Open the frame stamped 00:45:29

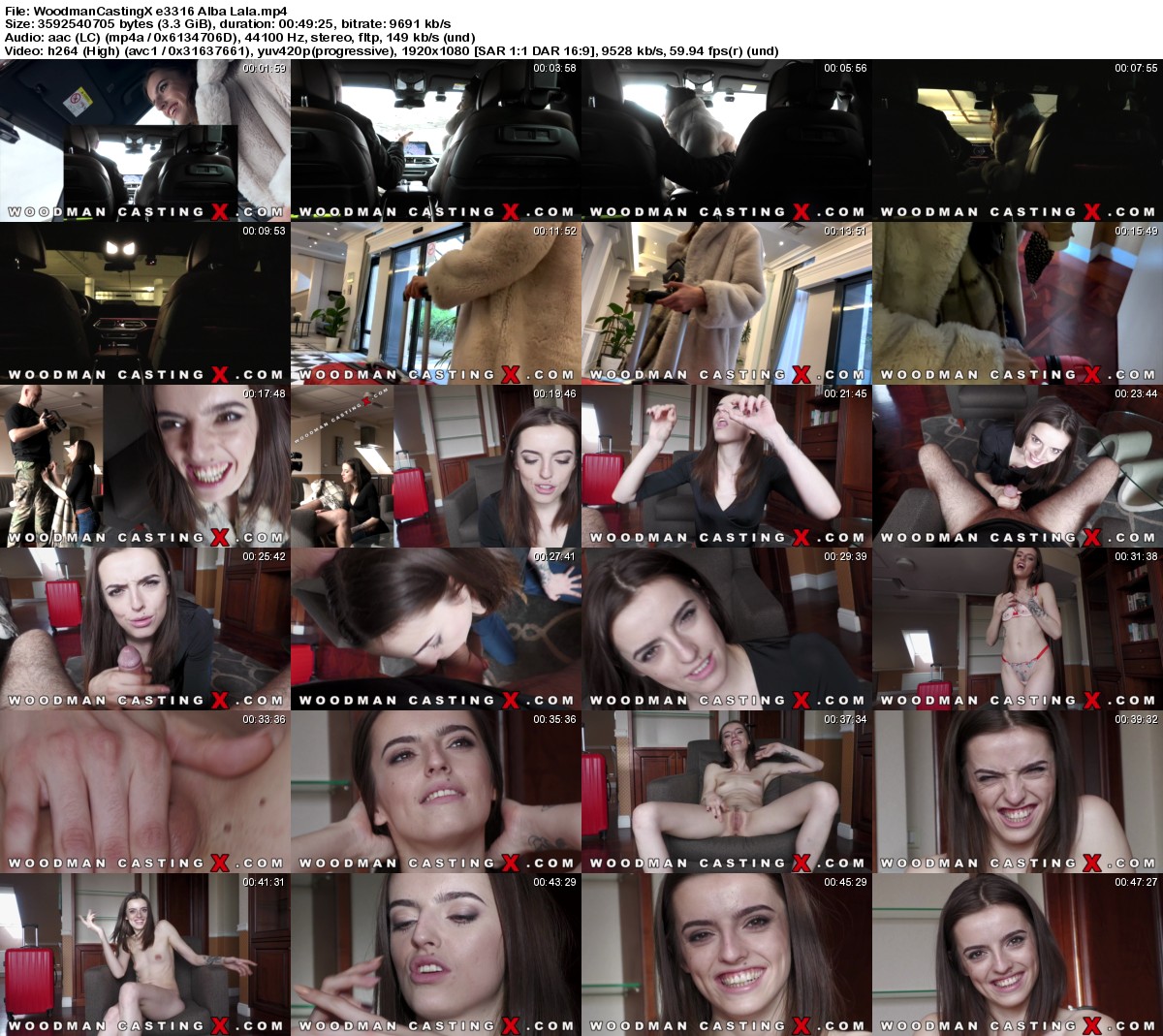click(727, 955)
